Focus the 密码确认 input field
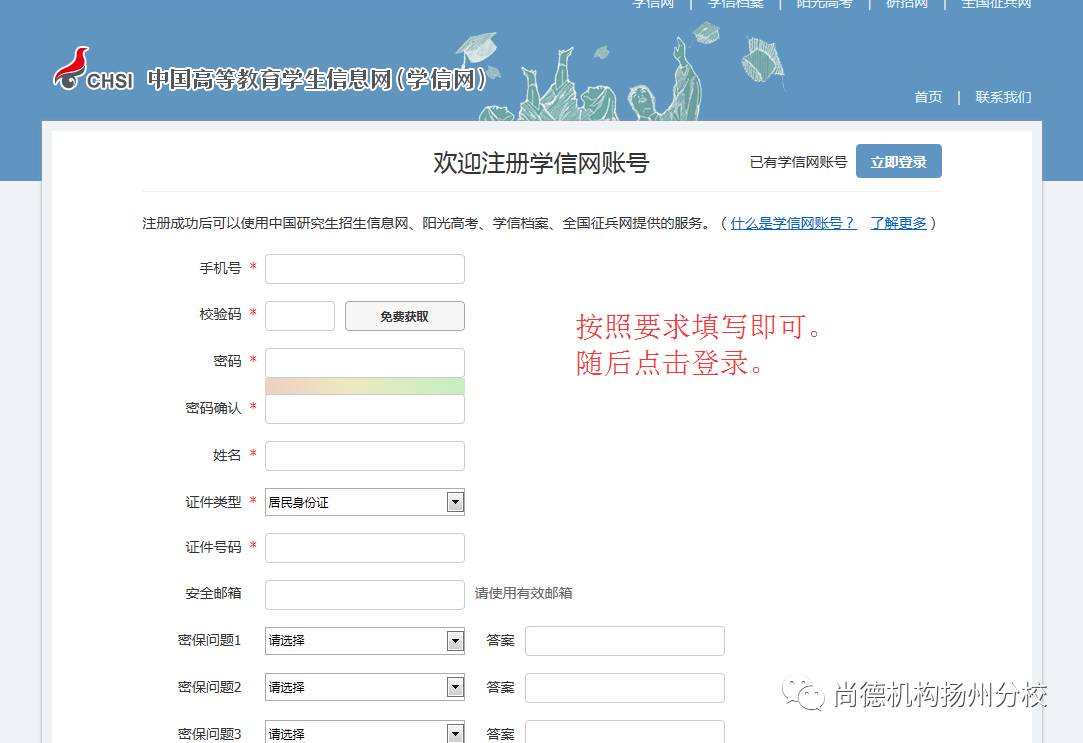1083x743 pixels. tap(365, 409)
